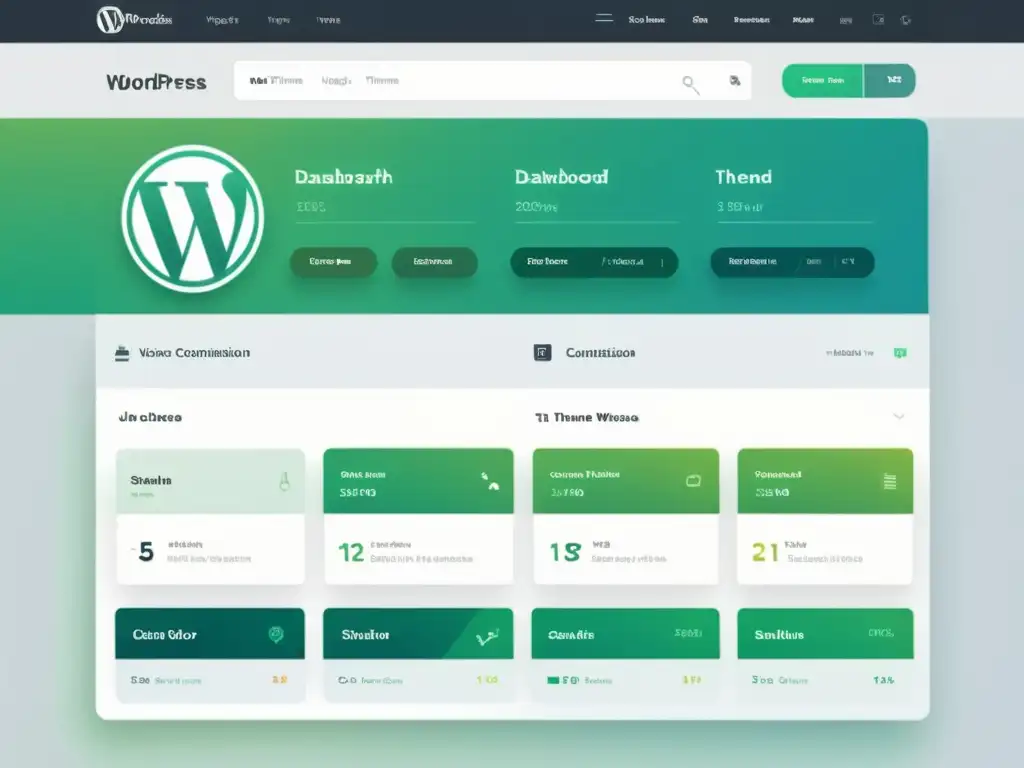Expand the chevron next to 'Ti Theane Wiesoo'
Screen dimensions: 1024x768
point(899,417)
